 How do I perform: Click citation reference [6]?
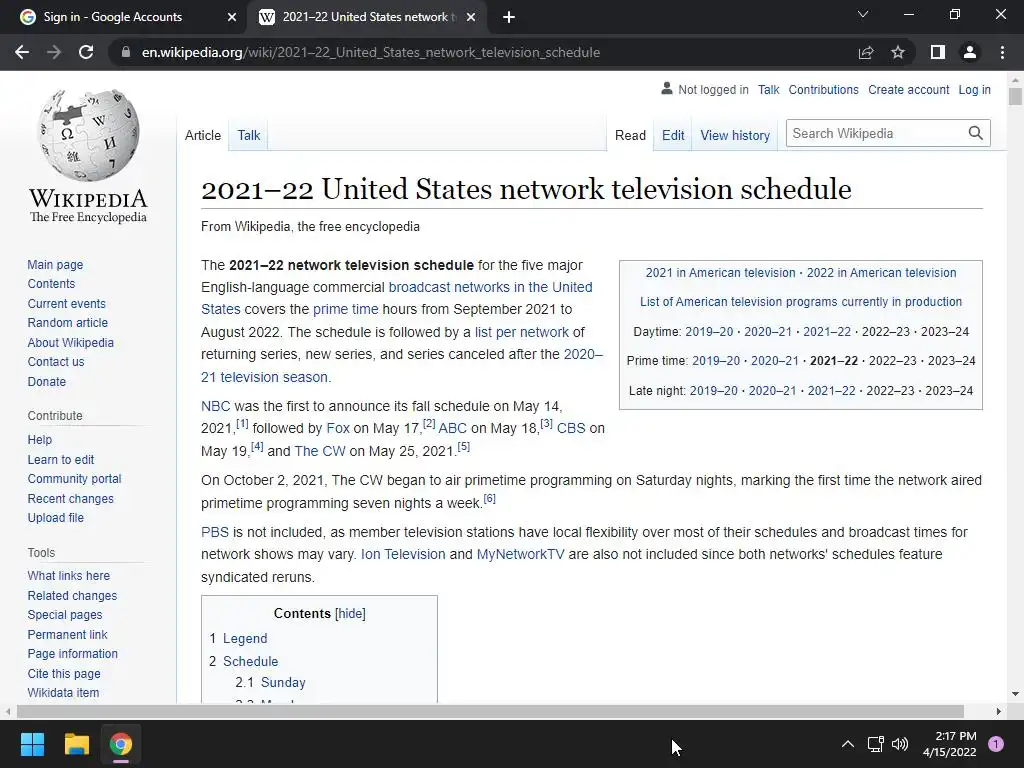489,498
